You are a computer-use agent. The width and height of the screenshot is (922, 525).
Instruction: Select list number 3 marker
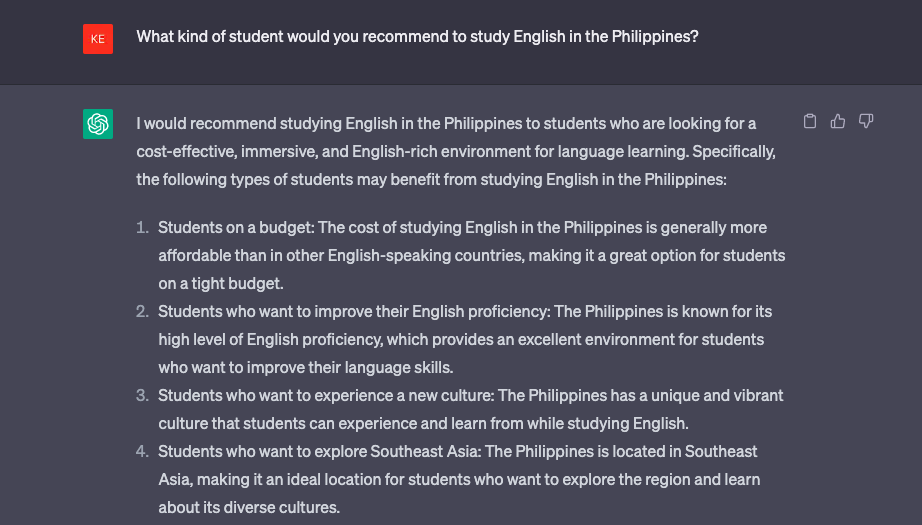142,396
